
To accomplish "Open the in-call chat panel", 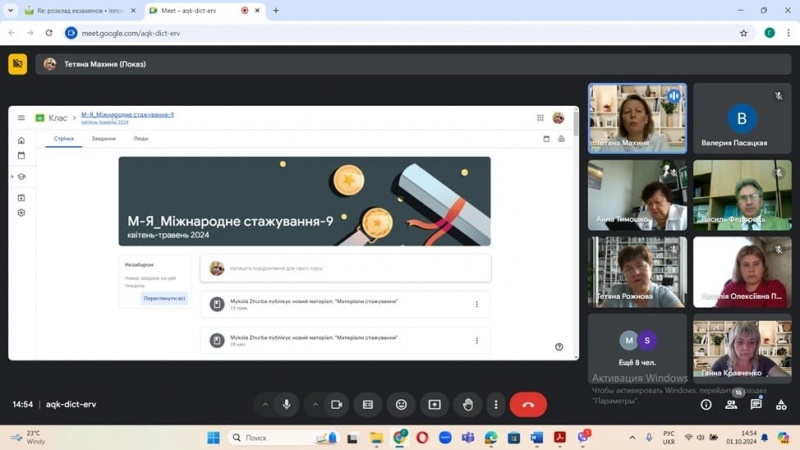I will (x=756, y=404).
